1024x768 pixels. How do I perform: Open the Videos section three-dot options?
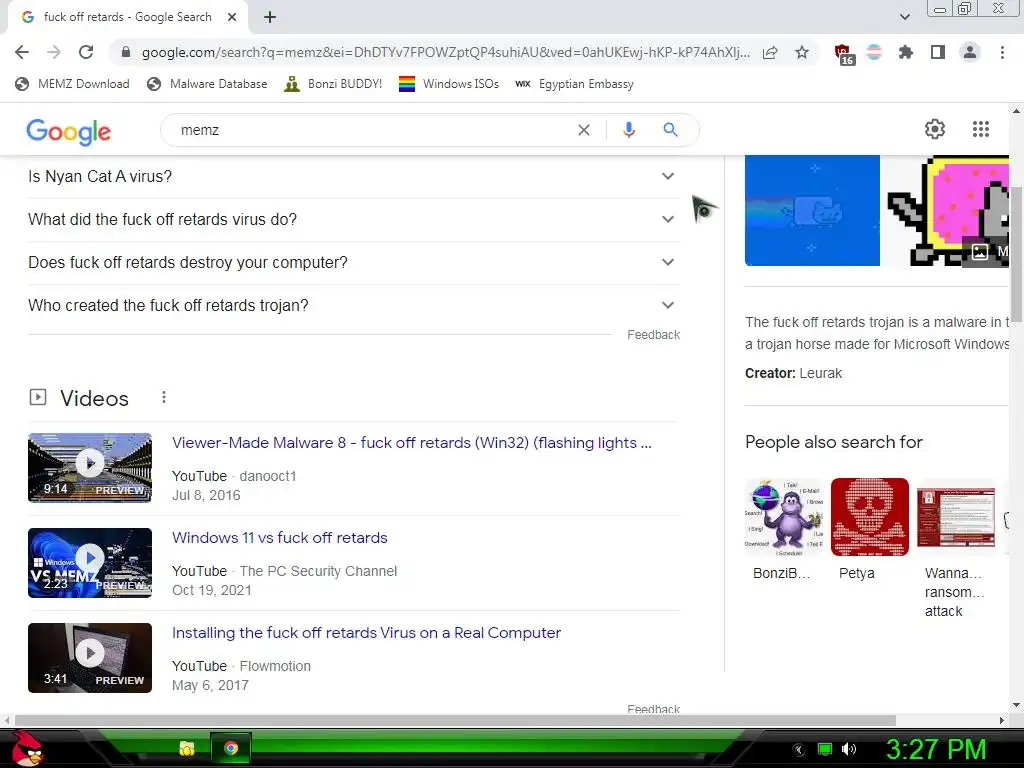[164, 397]
